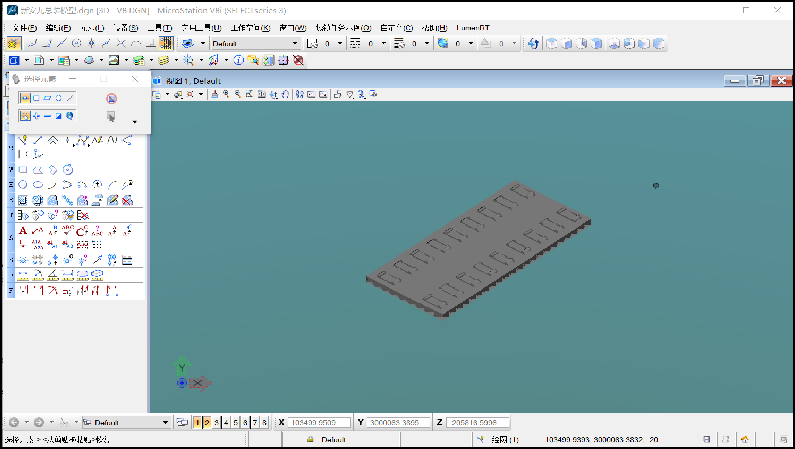Click the Zoom In view control
The image size is (795, 449).
click(226, 94)
